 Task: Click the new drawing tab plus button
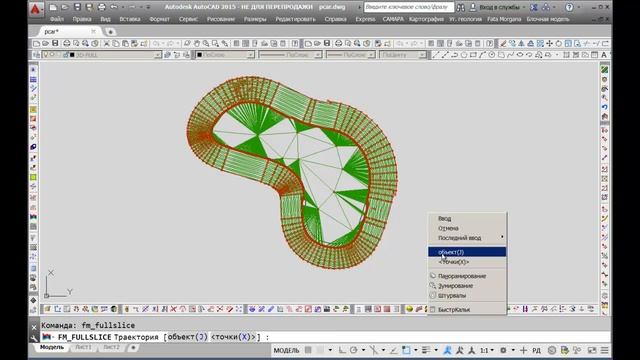pyautogui.click(x=110, y=32)
